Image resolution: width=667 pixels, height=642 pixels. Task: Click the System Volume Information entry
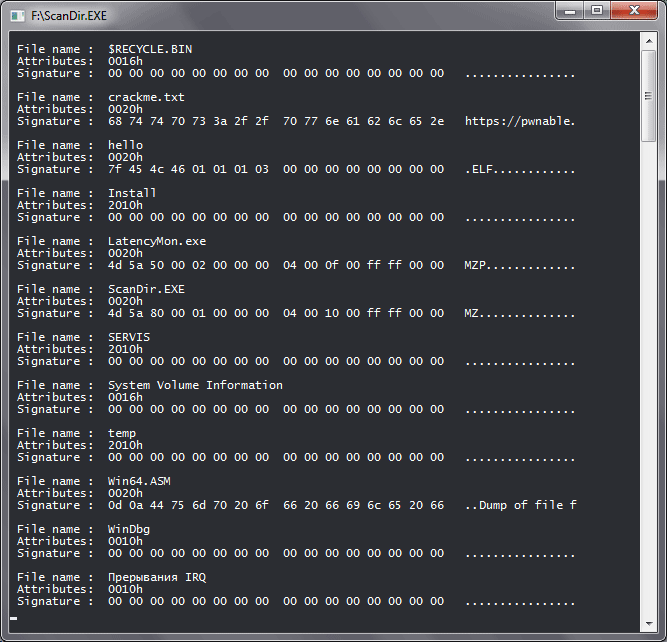pyautogui.click(x=195, y=385)
